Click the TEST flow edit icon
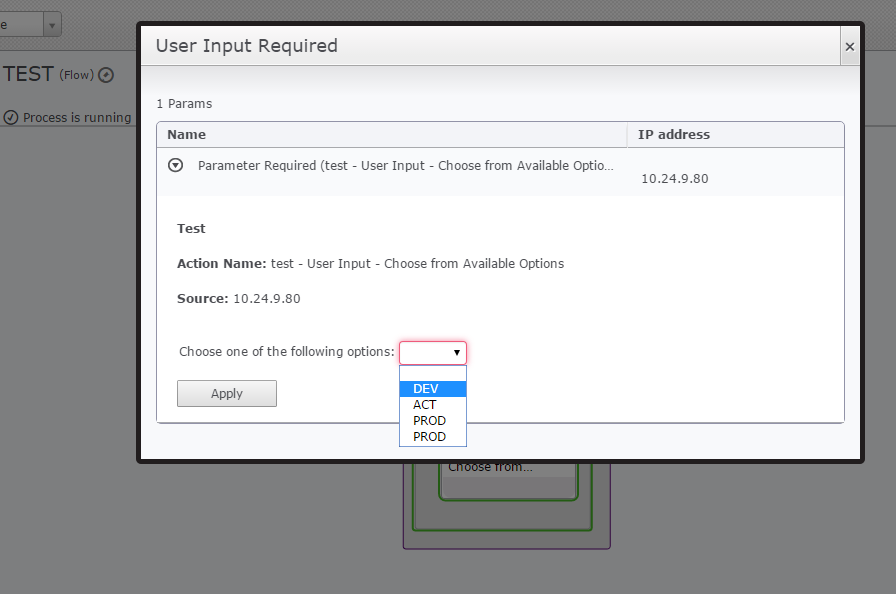This screenshot has height=594, width=896. coord(106,75)
